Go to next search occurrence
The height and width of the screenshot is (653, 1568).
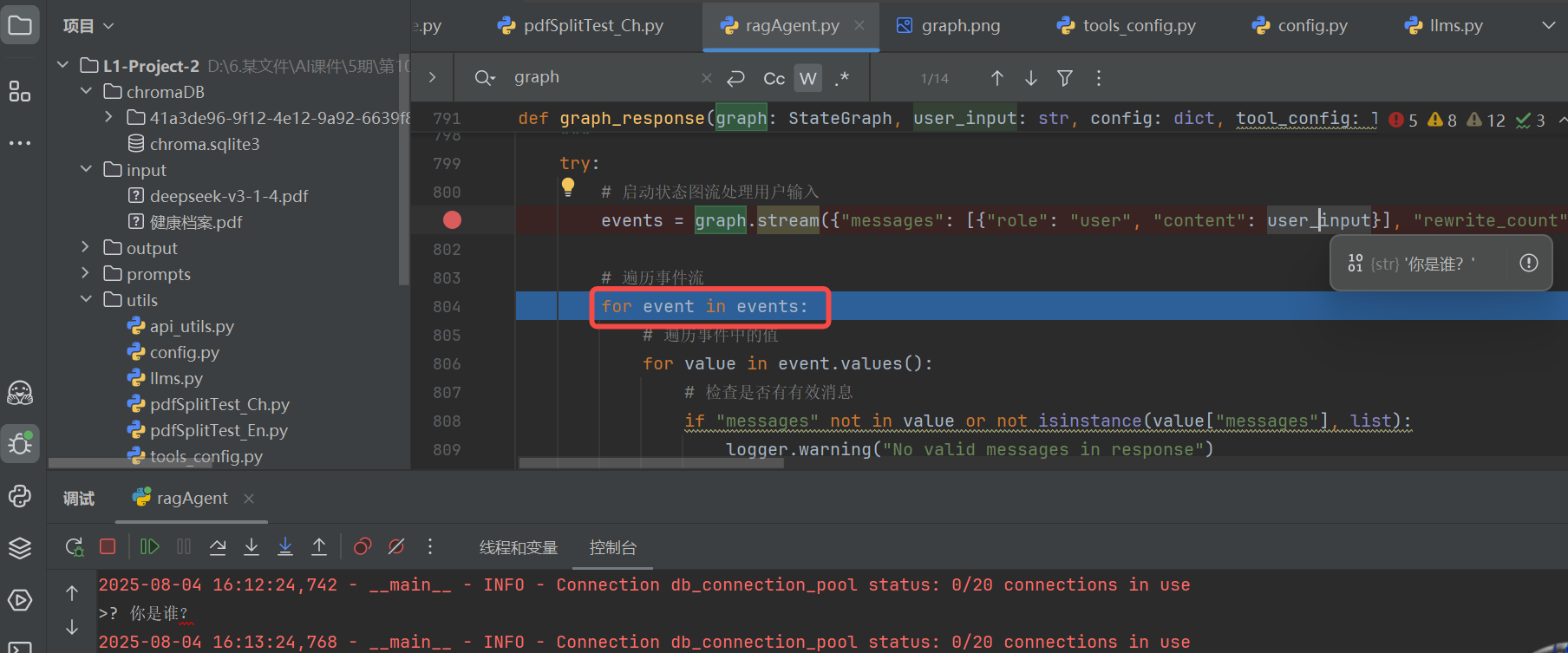pyautogui.click(x=1031, y=78)
